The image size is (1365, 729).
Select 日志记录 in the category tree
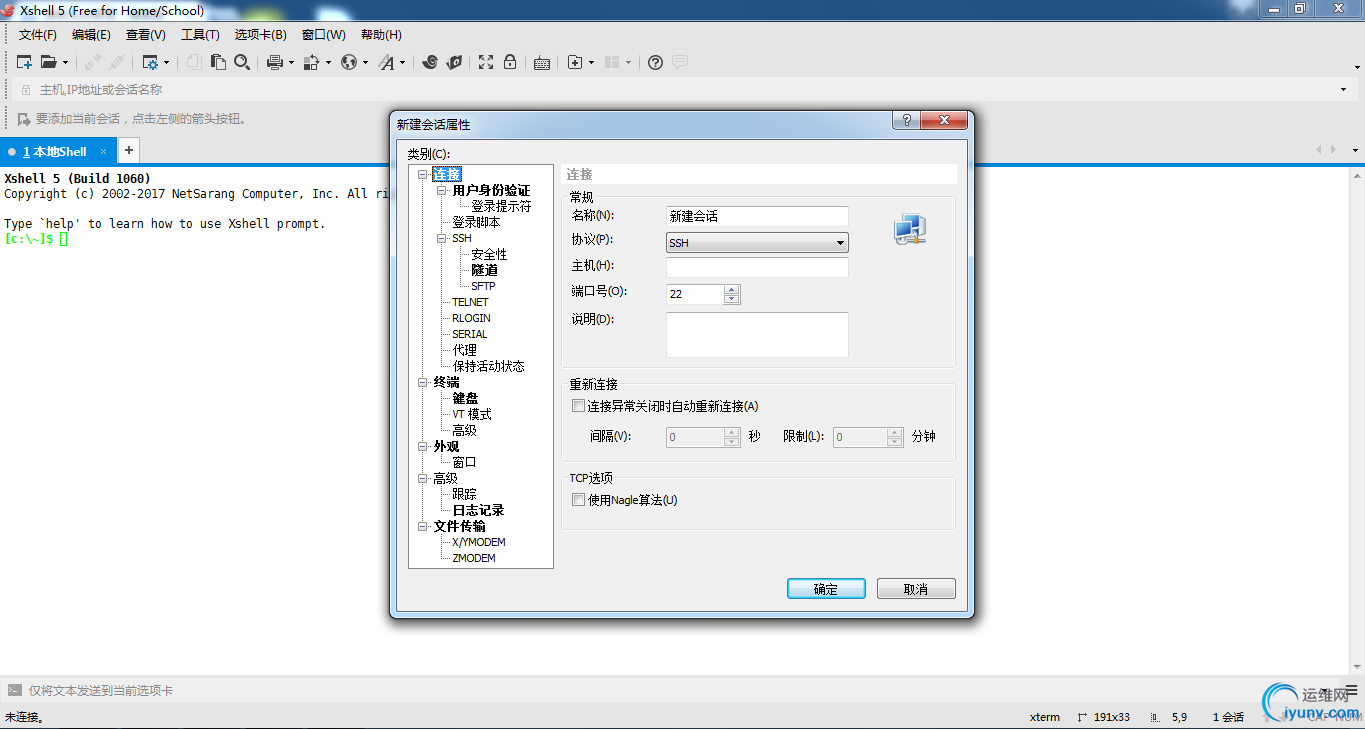click(x=478, y=510)
